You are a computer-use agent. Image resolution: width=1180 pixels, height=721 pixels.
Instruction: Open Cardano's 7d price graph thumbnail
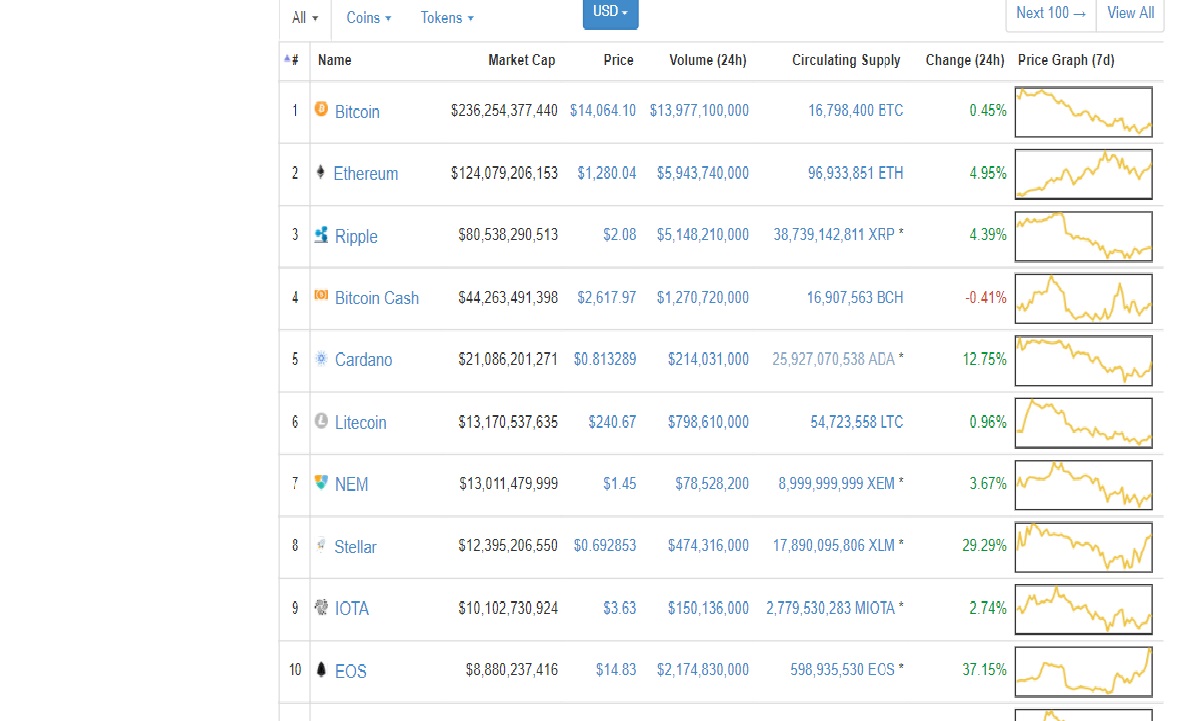point(1083,360)
